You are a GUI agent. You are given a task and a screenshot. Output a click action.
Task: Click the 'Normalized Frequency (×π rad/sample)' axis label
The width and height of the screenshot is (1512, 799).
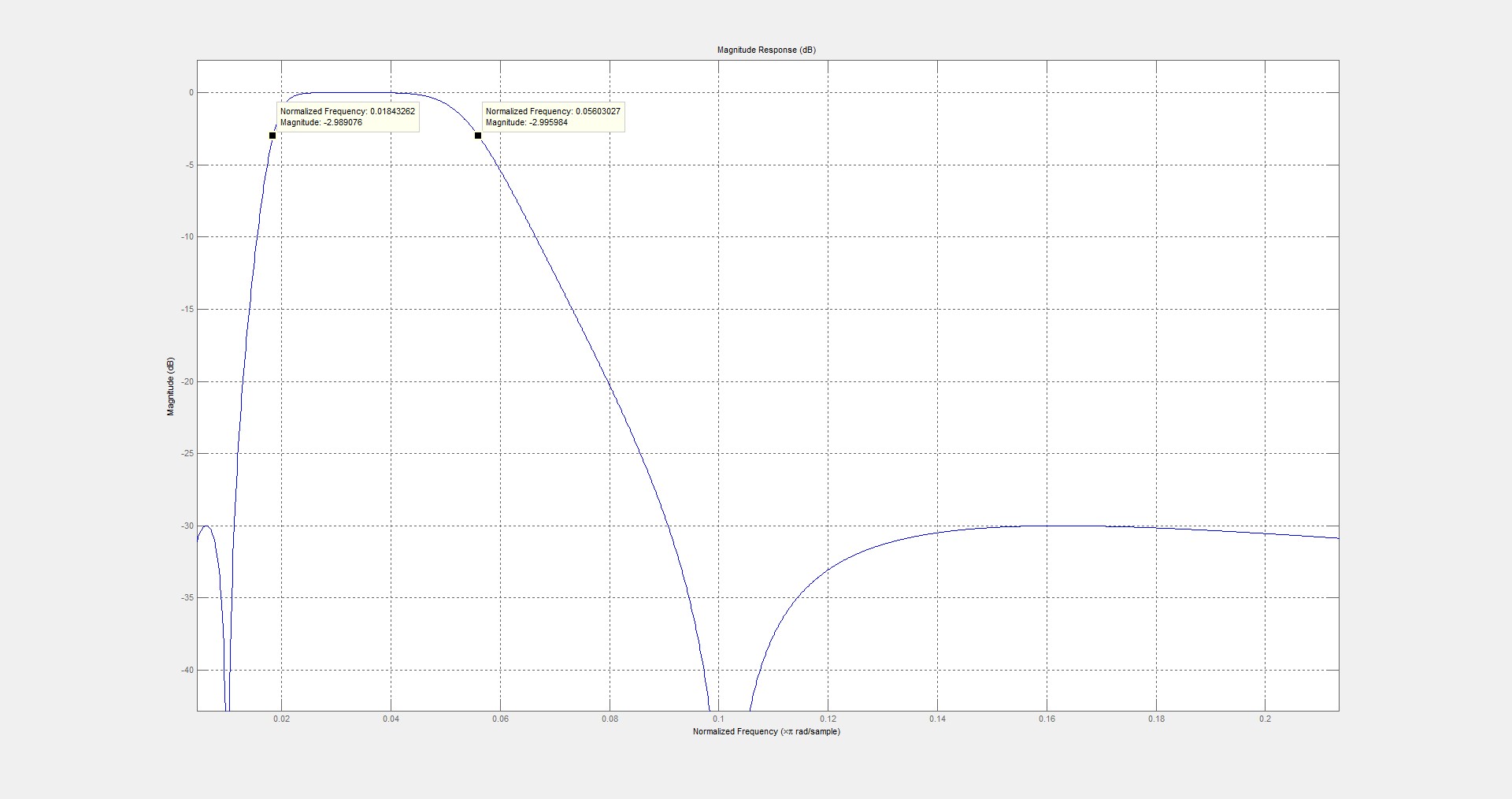click(766, 731)
